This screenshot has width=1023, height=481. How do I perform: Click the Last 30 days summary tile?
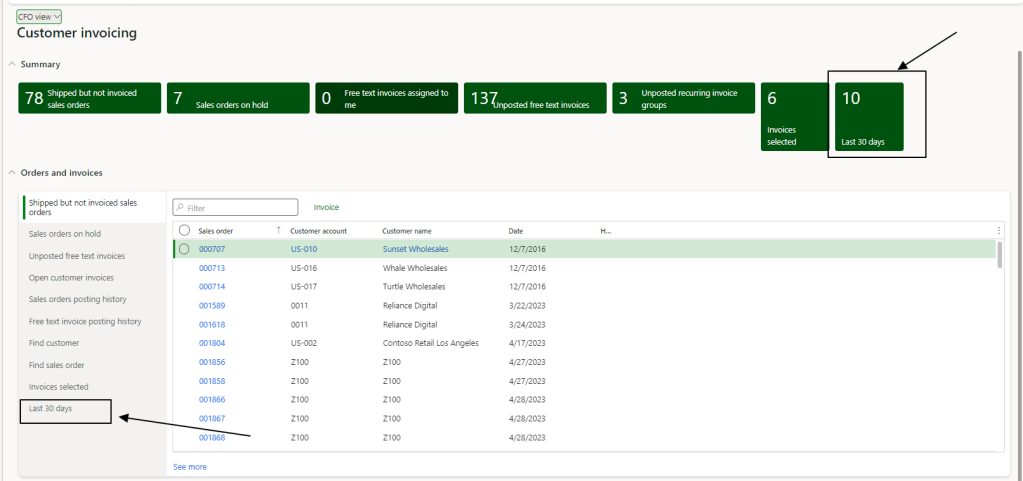(x=868, y=117)
